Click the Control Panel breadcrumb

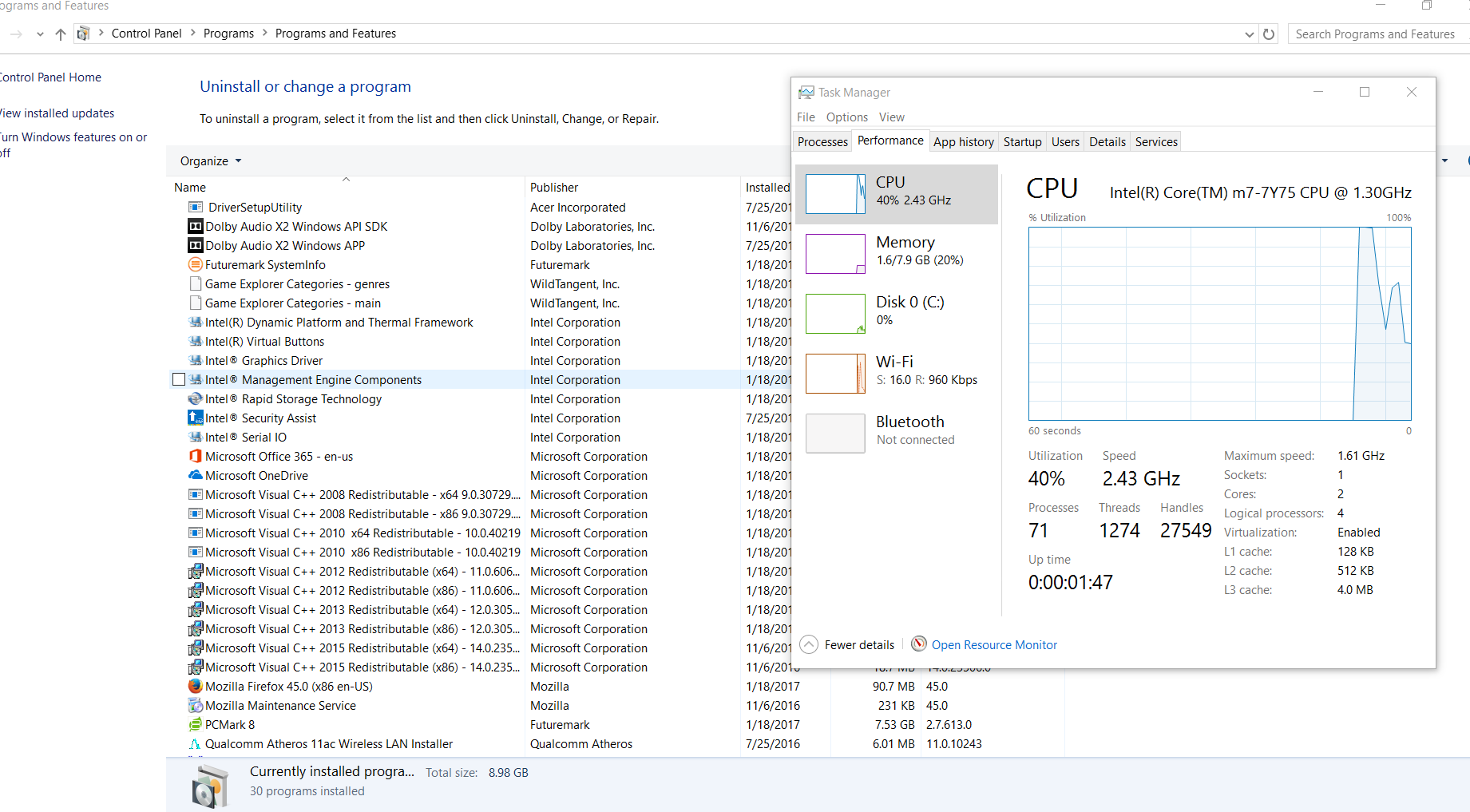click(x=147, y=34)
